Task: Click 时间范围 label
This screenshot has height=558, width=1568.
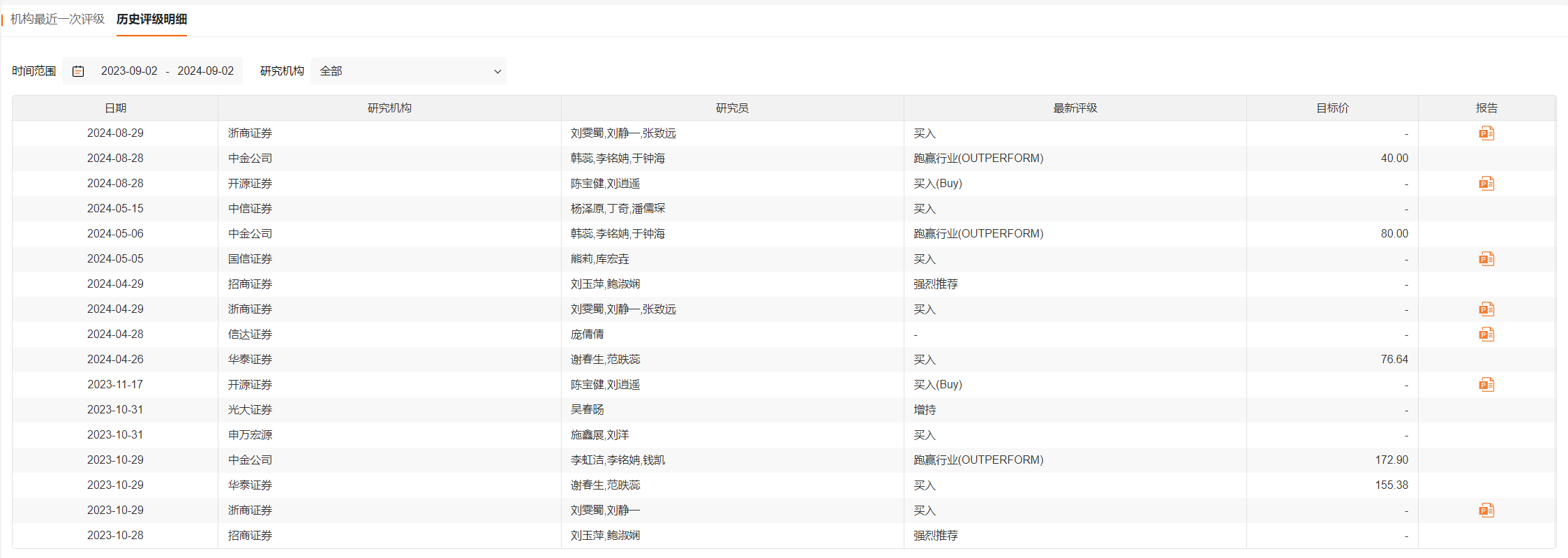Action: pos(33,71)
